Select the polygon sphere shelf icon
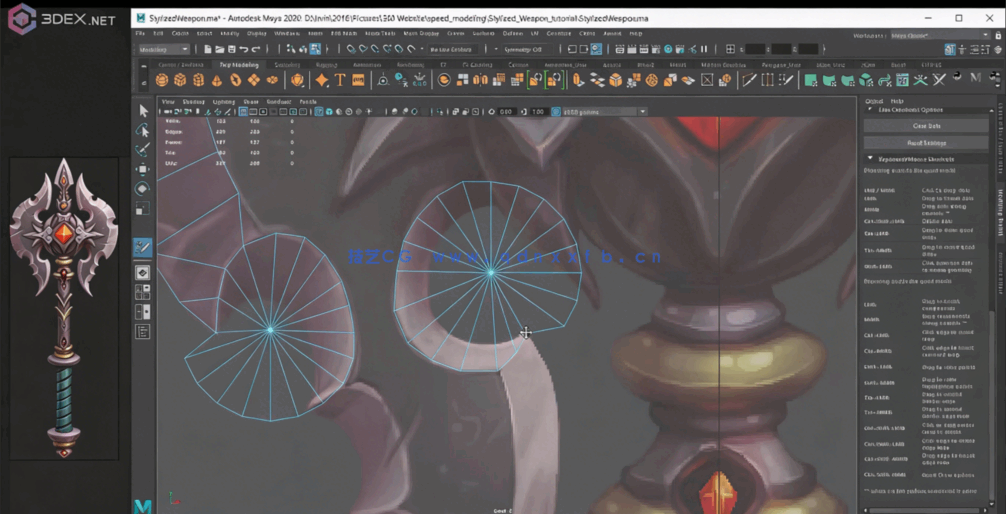The width and height of the screenshot is (1006, 514). (x=162, y=80)
